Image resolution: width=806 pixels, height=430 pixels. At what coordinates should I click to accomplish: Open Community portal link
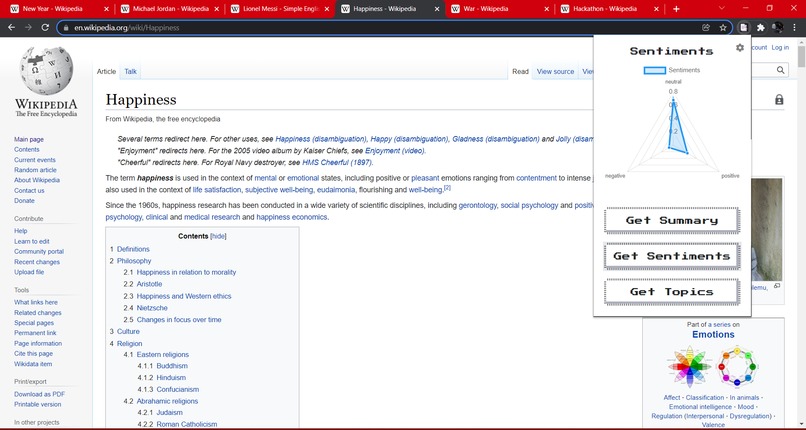[x=39, y=251]
